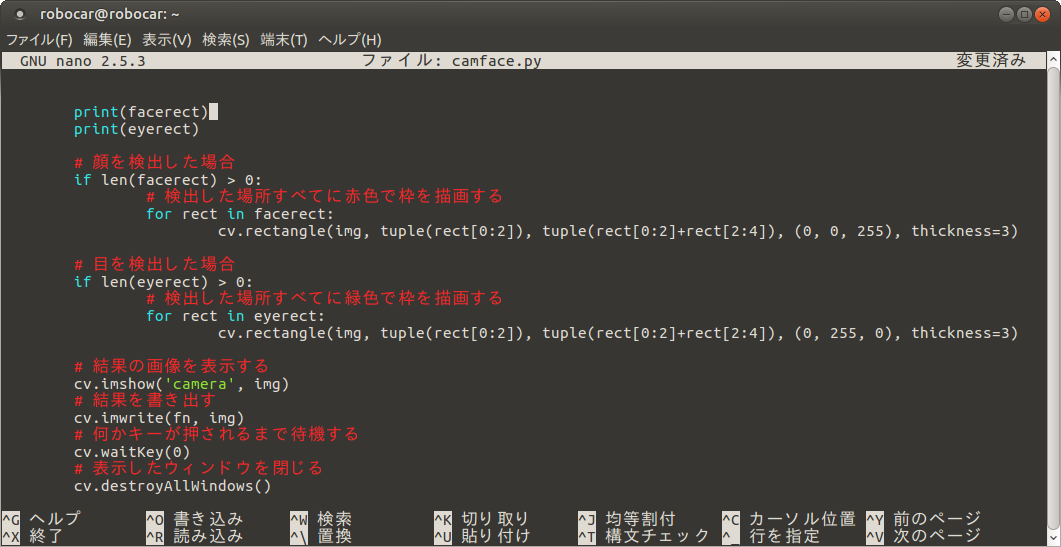Click the ^C カーソル位置 shortcut
The height and width of the screenshot is (547, 1061).
point(789,519)
